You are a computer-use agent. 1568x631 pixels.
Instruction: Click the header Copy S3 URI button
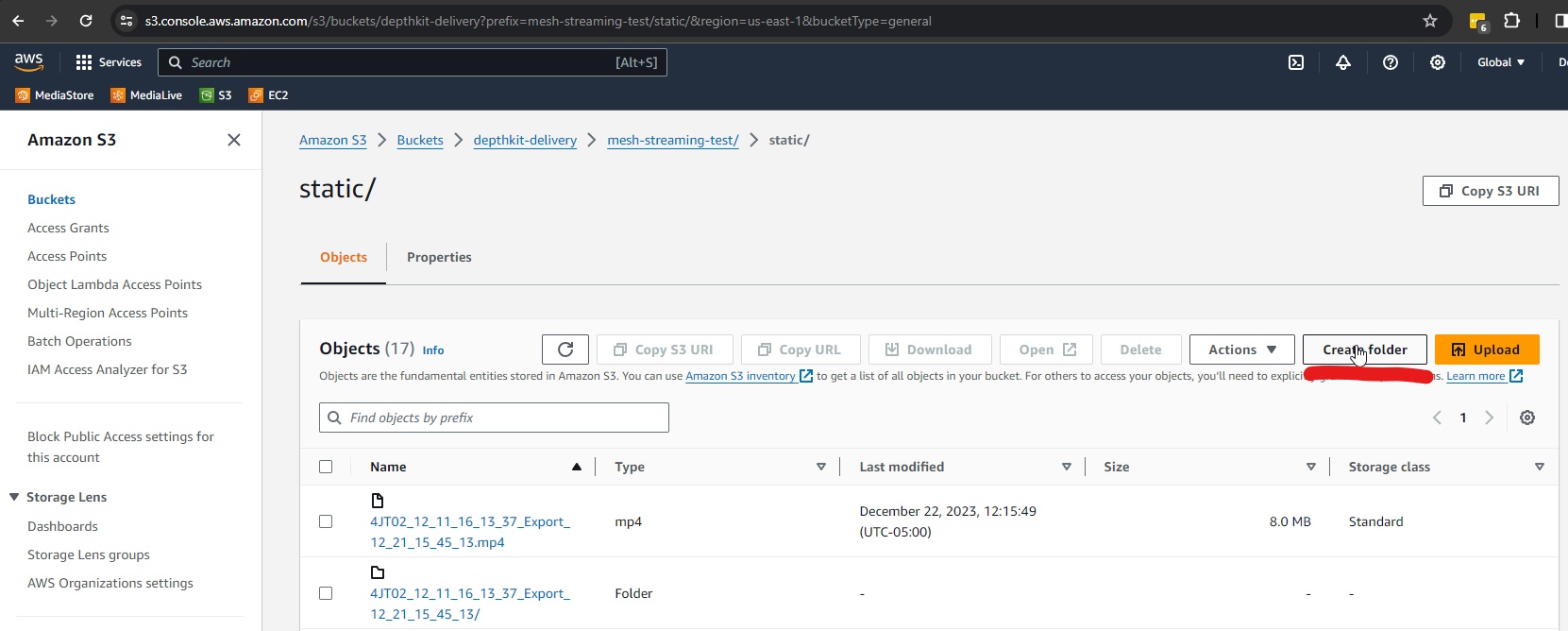pos(1491,191)
